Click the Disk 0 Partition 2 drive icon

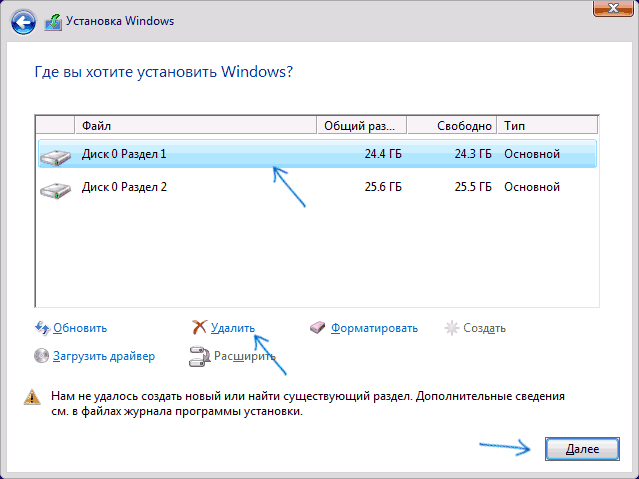[x=55, y=186]
